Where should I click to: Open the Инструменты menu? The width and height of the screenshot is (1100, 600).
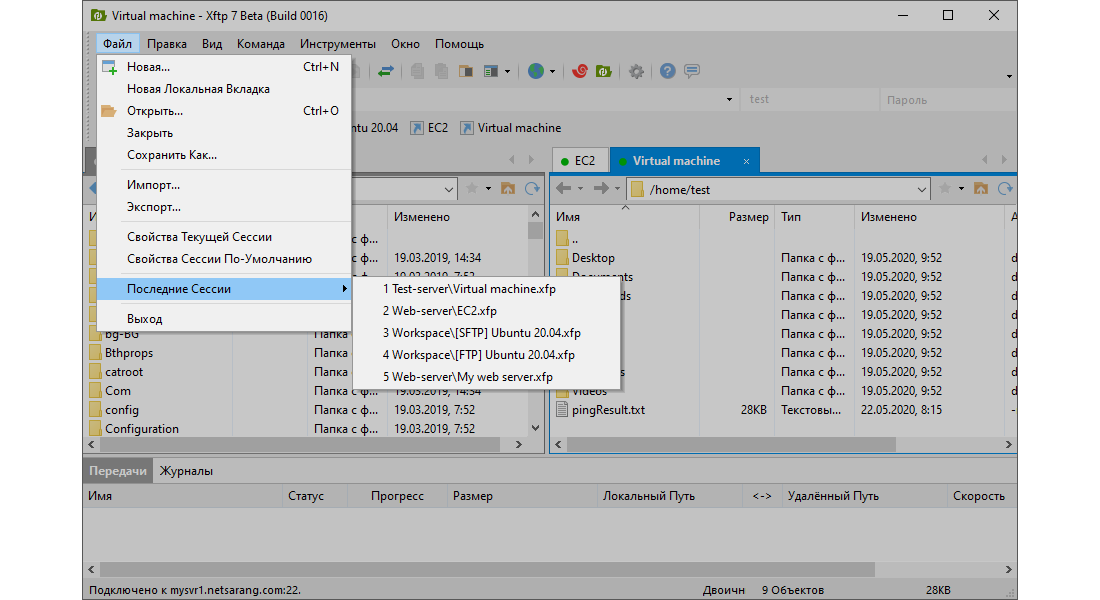click(x=338, y=44)
